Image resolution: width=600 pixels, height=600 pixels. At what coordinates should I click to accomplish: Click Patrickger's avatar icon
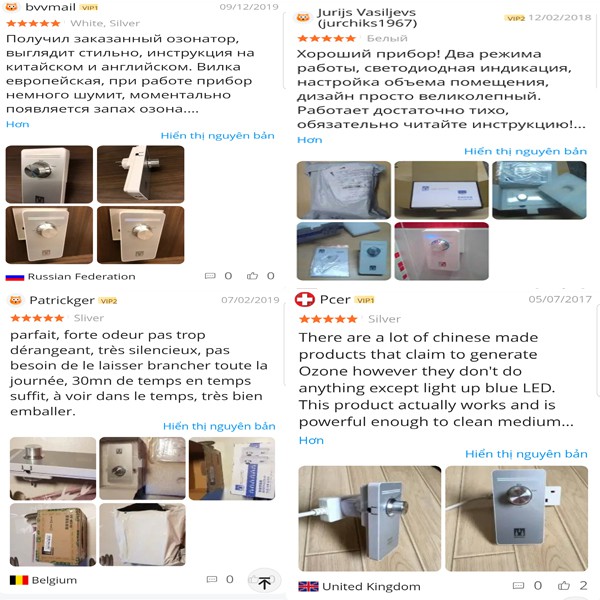(x=16, y=300)
